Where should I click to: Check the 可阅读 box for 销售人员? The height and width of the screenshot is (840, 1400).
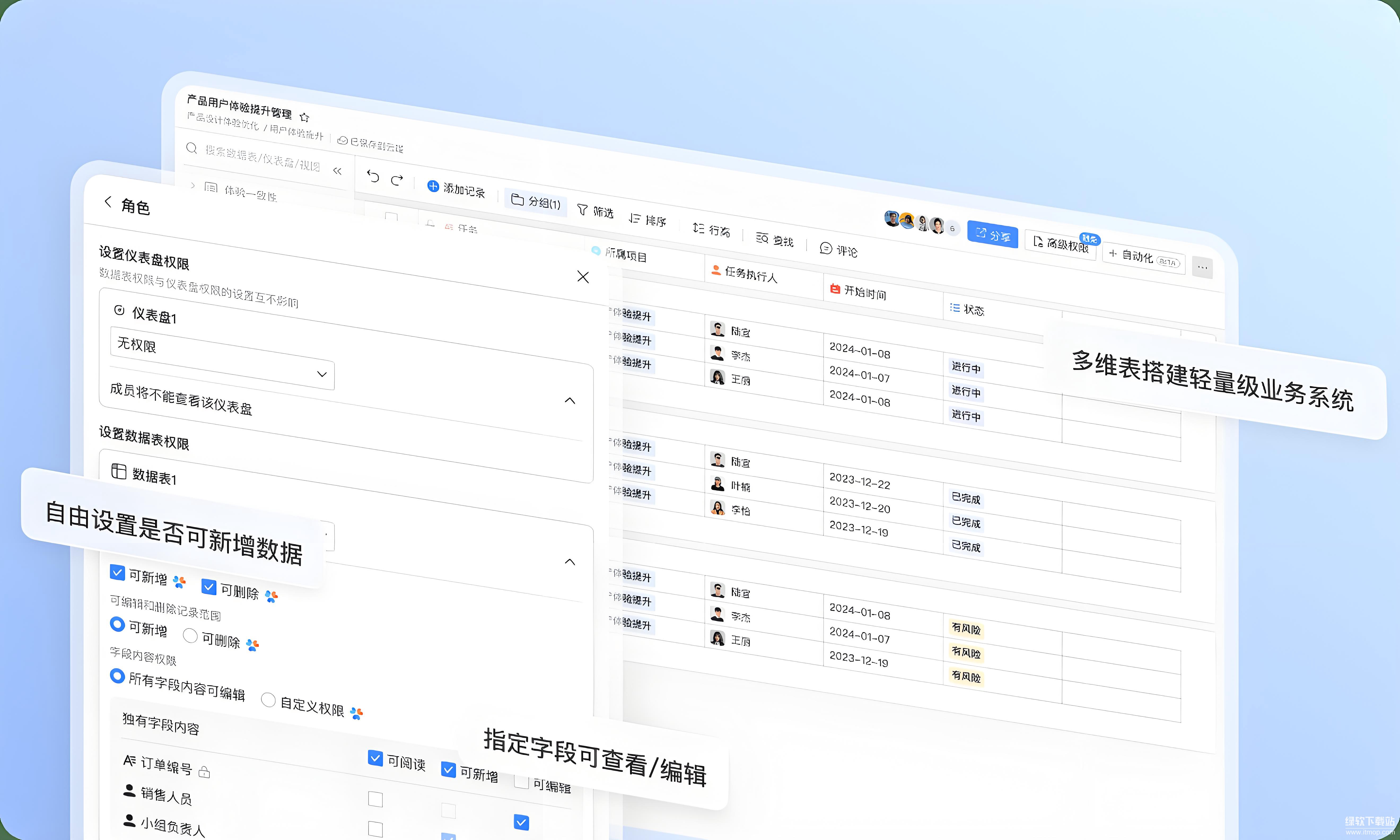375,799
